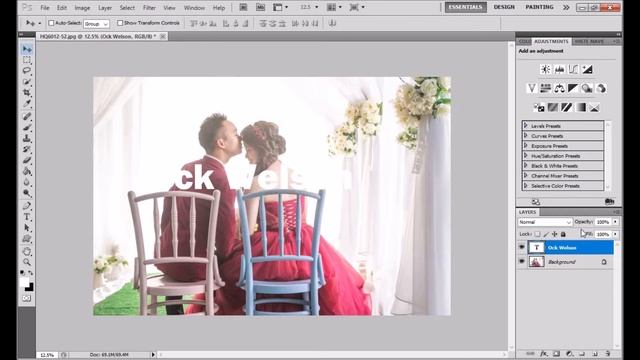Select the Crop tool
This screenshot has height=360, width=640.
tap(27, 93)
